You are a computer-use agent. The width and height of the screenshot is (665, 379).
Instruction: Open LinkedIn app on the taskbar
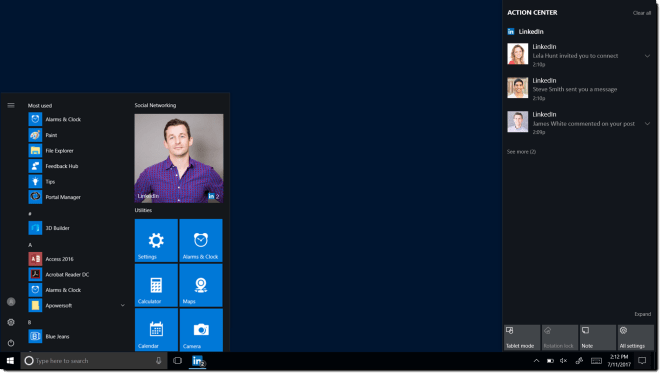click(x=198, y=362)
